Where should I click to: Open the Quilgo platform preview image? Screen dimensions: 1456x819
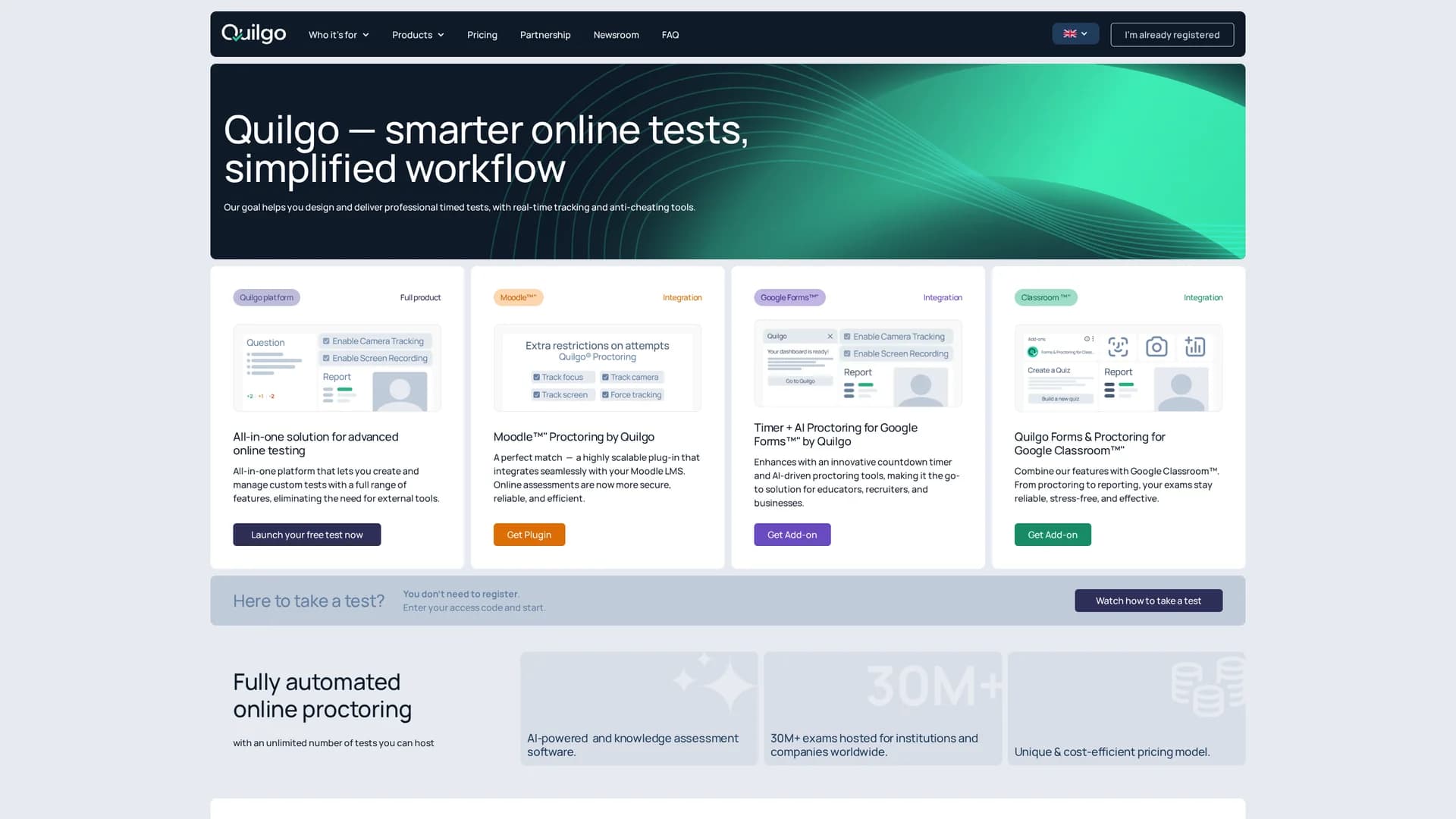pyautogui.click(x=337, y=368)
